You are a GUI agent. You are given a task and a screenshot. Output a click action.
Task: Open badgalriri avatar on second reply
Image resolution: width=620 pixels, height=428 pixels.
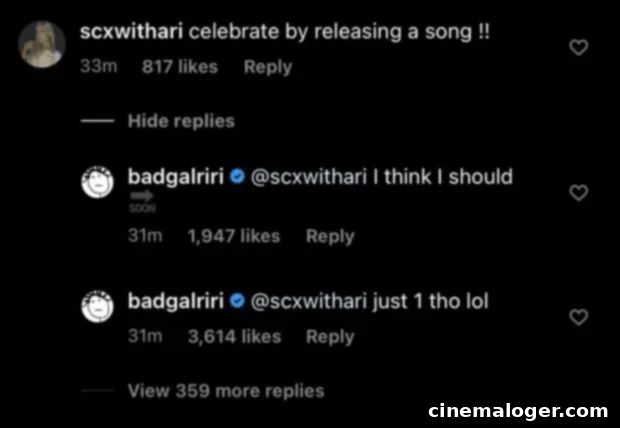[x=97, y=307]
